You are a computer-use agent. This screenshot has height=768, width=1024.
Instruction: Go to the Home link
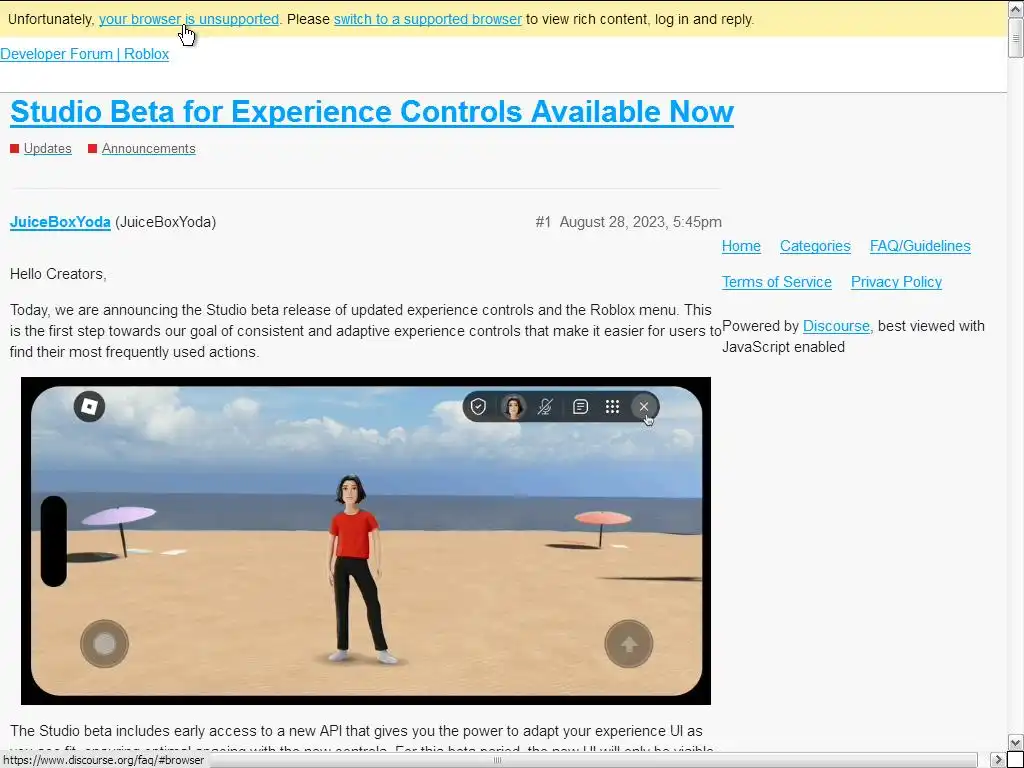click(741, 246)
